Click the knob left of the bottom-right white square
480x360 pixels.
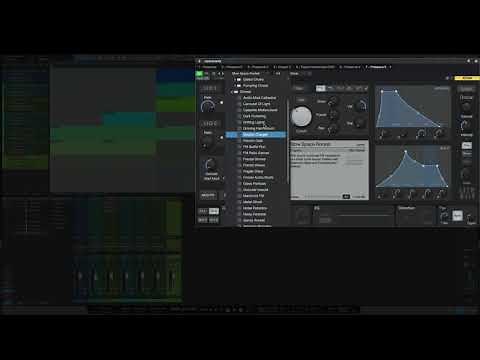click(444, 217)
